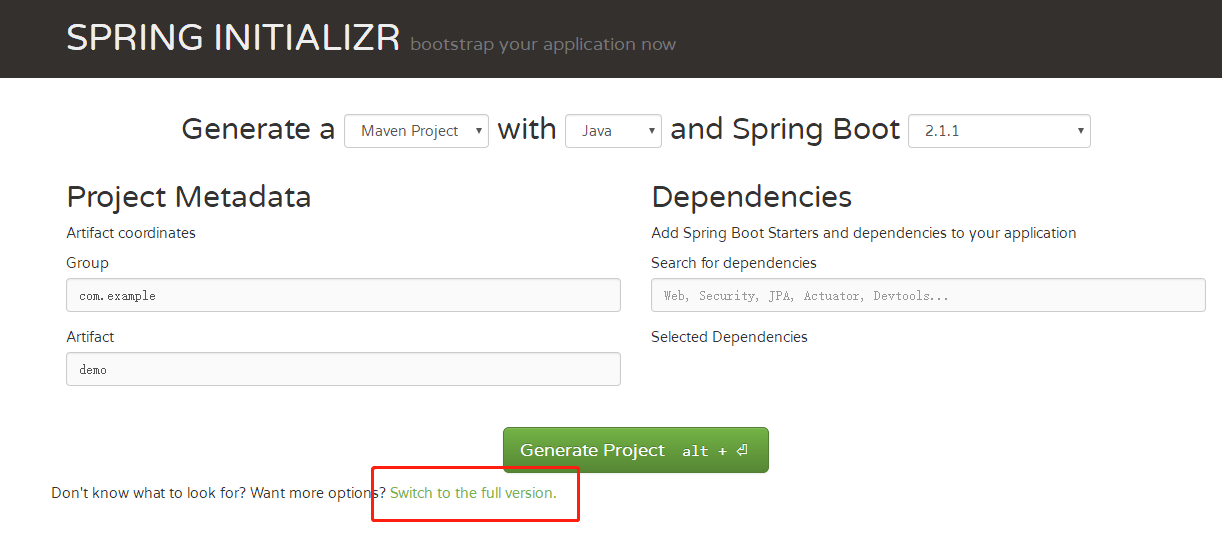Image resolution: width=1222 pixels, height=537 pixels.
Task: Expand the Java language dropdown
Action: point(613,131)
